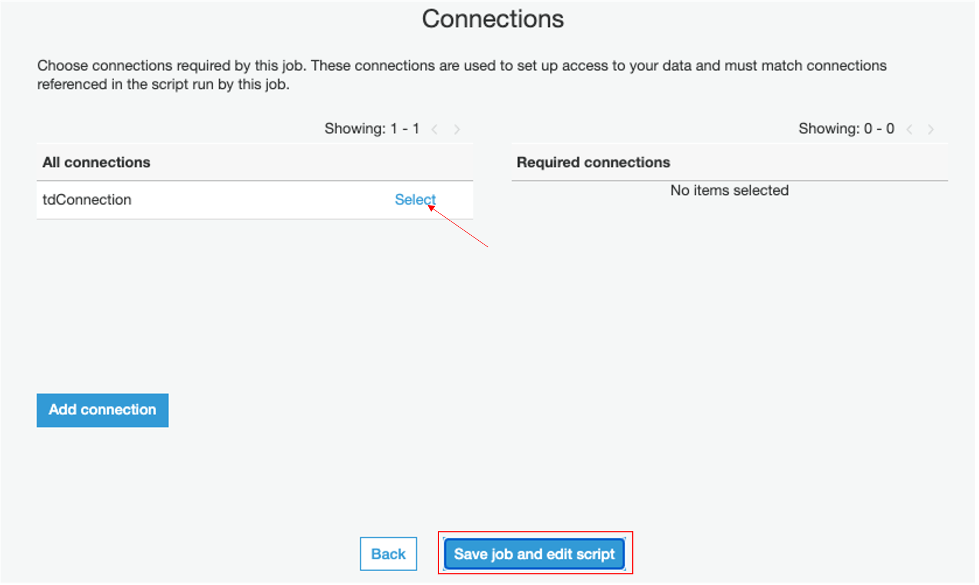
Task: Click Select link for tdConnection
Action: click(415, 200)
